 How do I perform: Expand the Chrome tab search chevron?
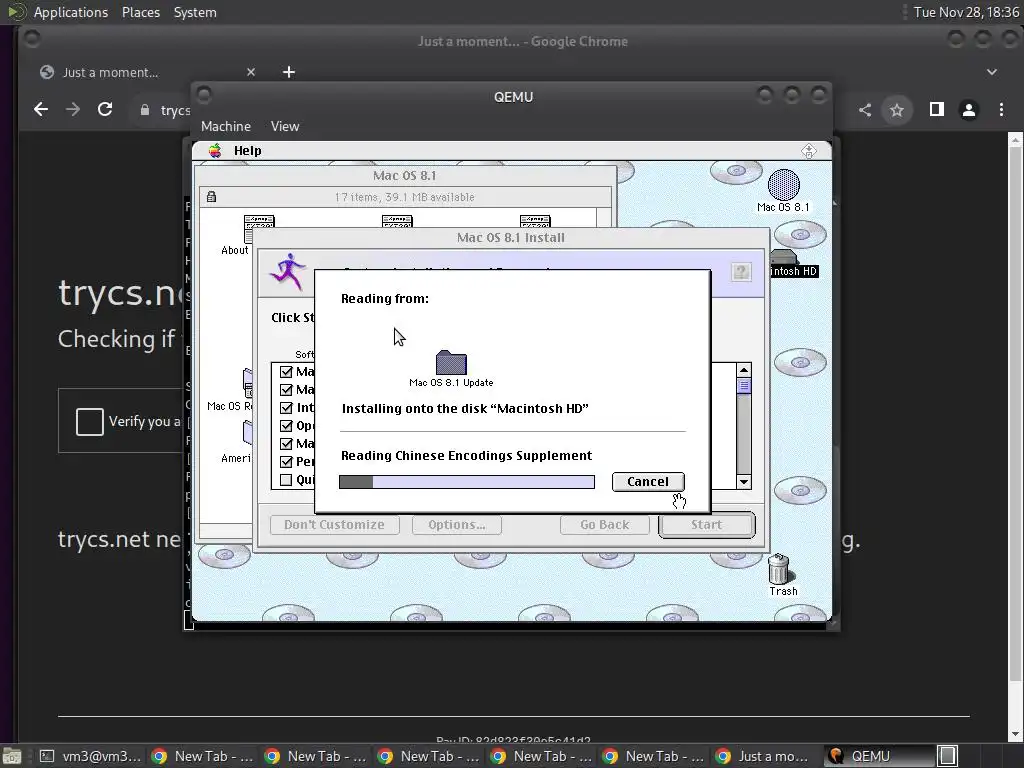coord(991,72)
